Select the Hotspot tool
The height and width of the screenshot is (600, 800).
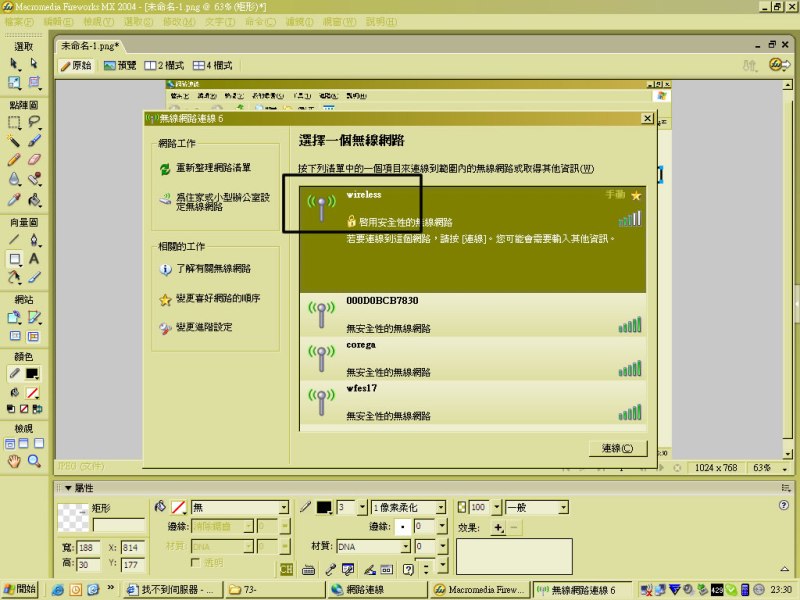pyautogui.click(x=14, y=317)
